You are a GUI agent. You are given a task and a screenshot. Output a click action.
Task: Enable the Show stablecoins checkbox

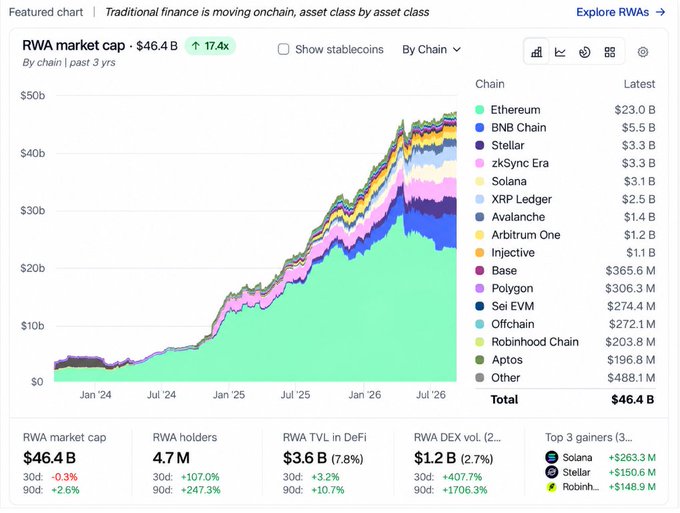point(283,49)
